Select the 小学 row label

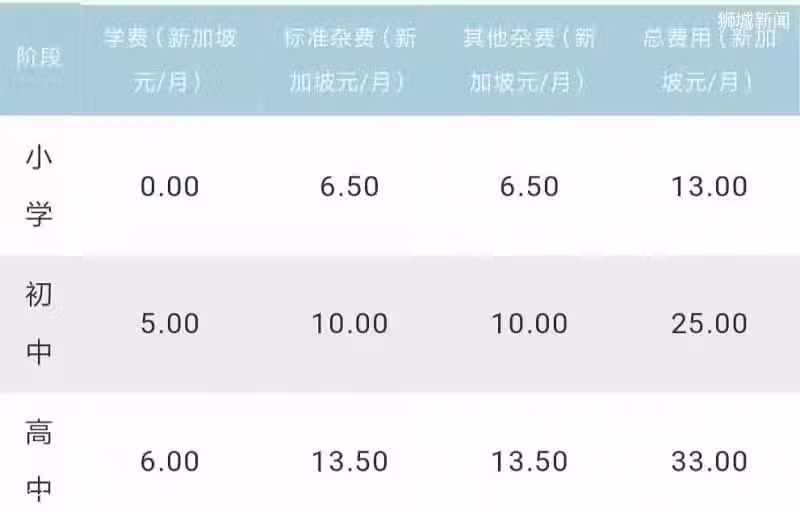(39, 186)
